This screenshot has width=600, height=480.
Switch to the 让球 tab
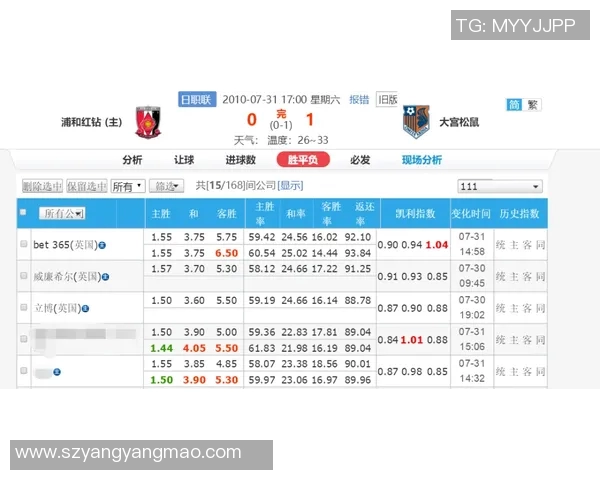pyautogui.click(x=184, y=160)
